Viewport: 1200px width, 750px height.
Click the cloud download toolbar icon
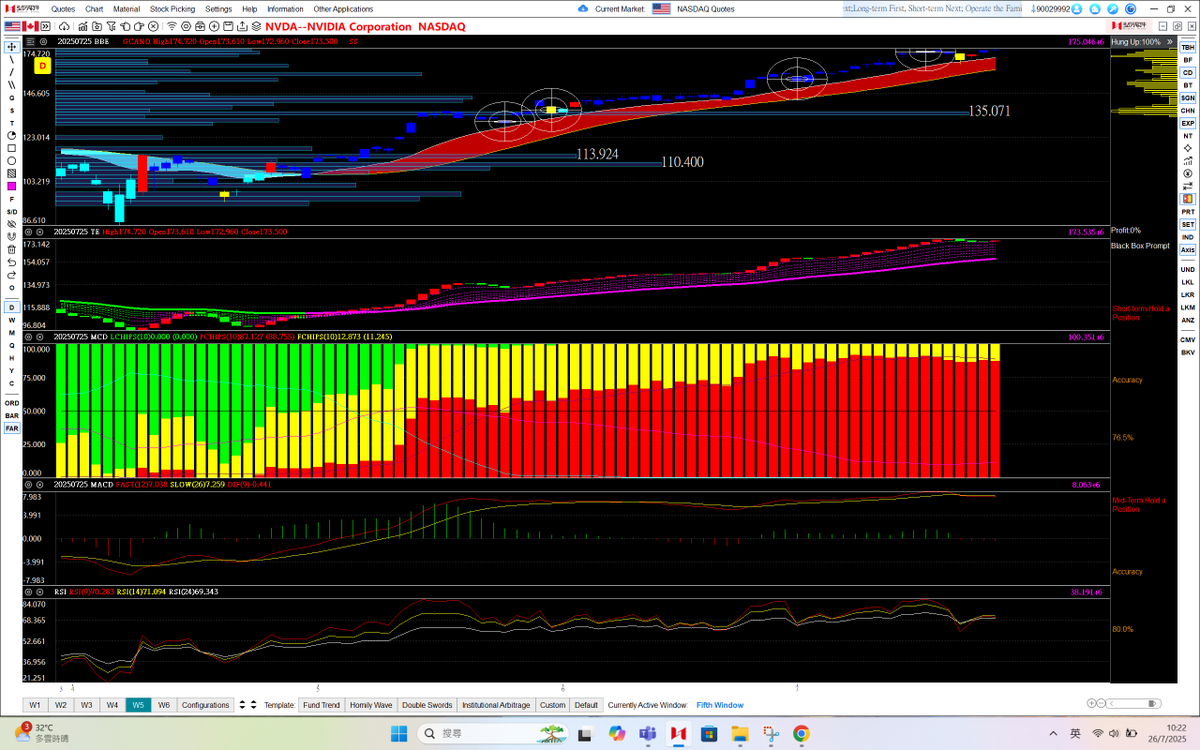pyautogui.click(x=64, y=26)
